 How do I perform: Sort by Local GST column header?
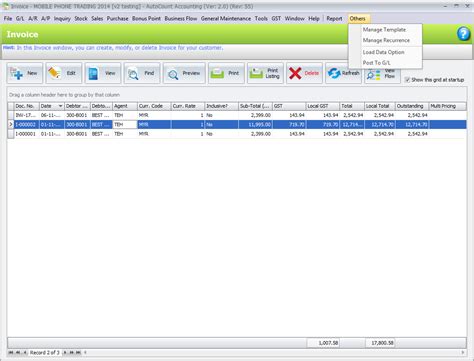[323, 106]
